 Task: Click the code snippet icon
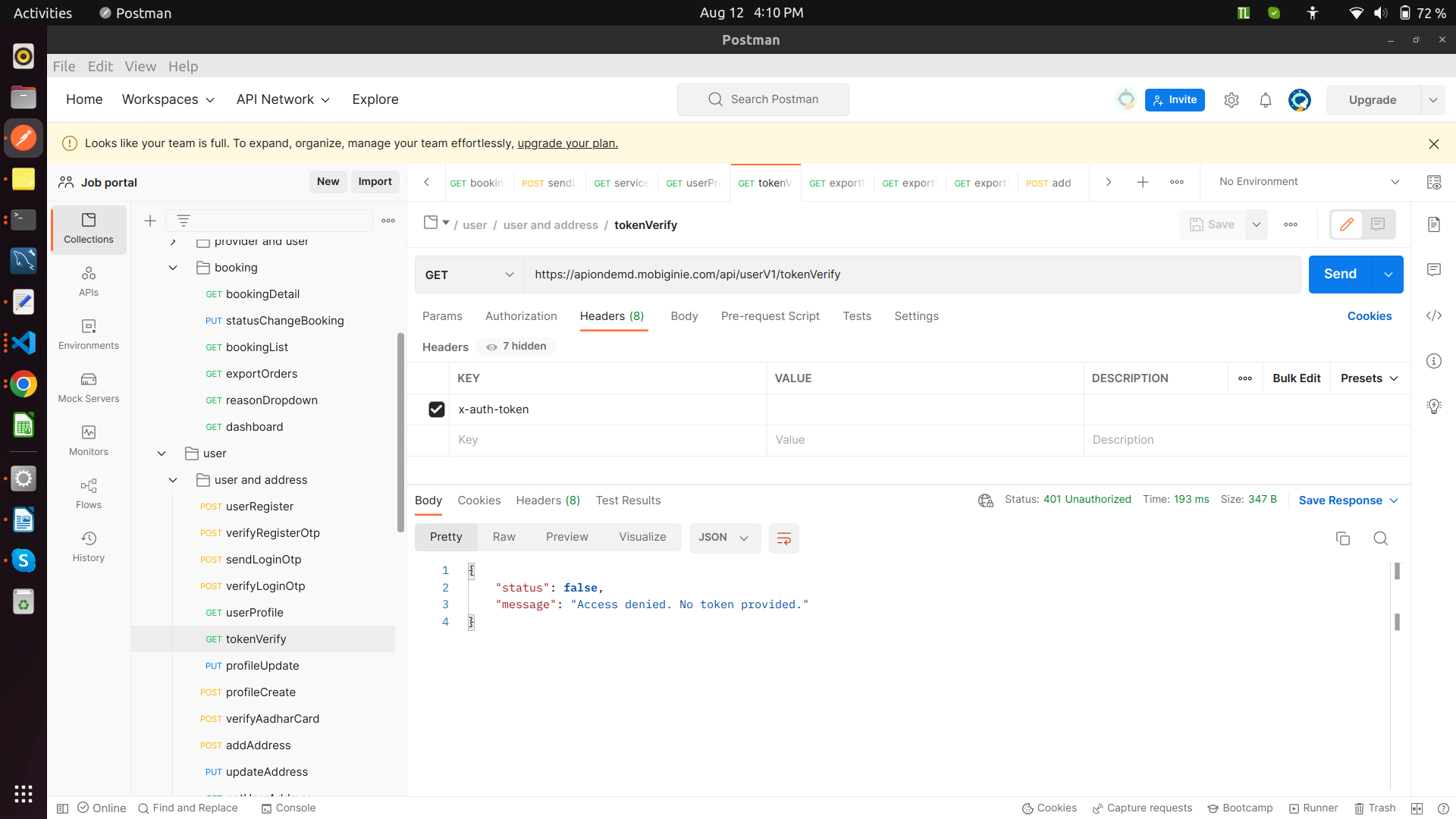pos(1433,315)
